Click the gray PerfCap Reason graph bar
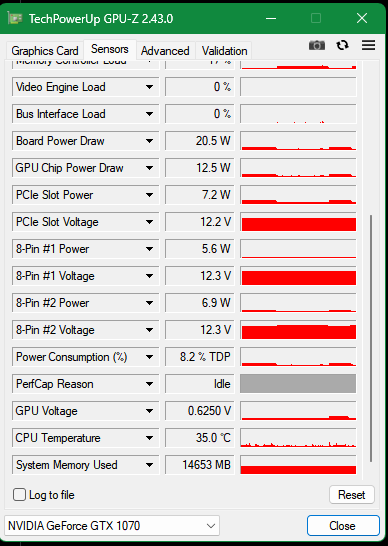 click(x=298, y=384)
